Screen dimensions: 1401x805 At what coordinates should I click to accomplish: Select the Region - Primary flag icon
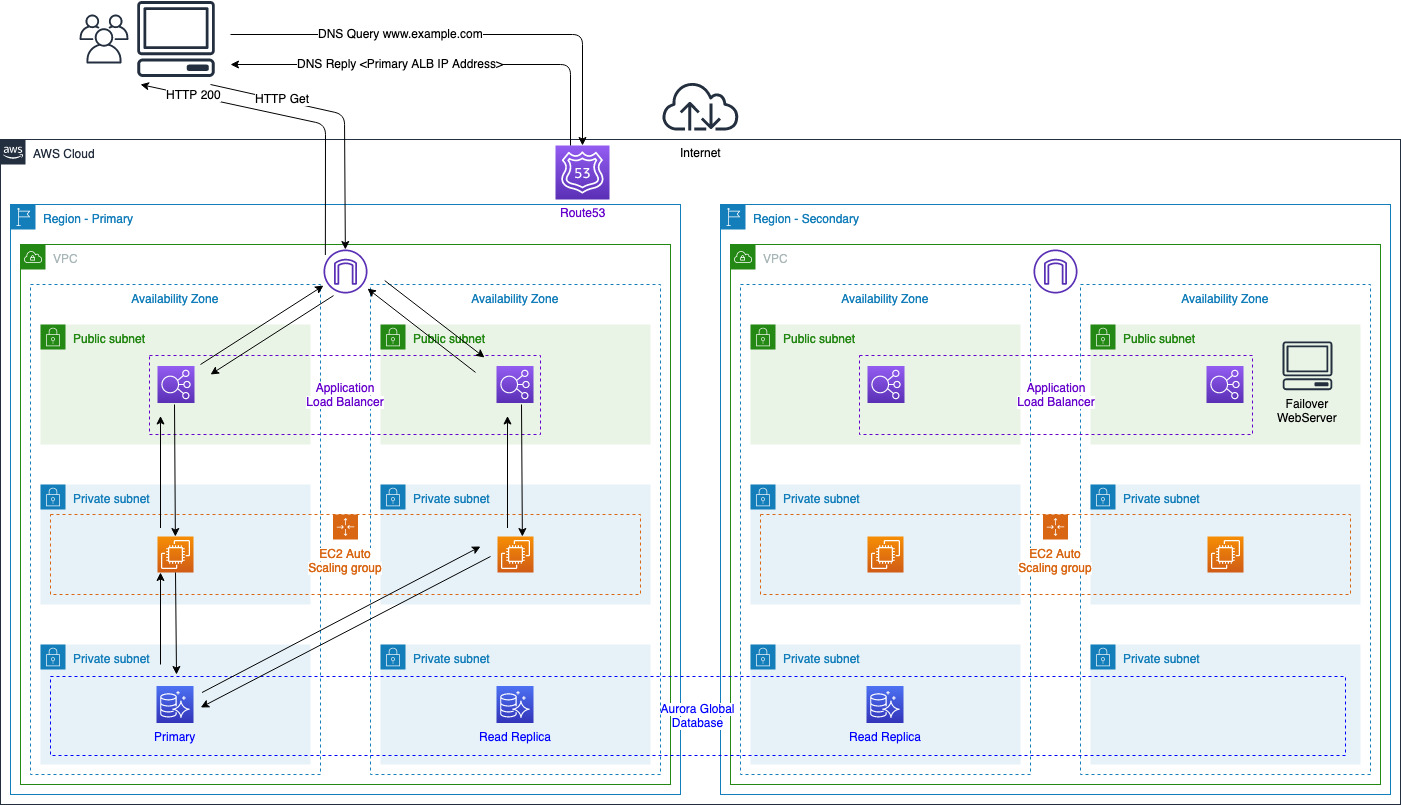pyautogui.click(x=23, y=218)
